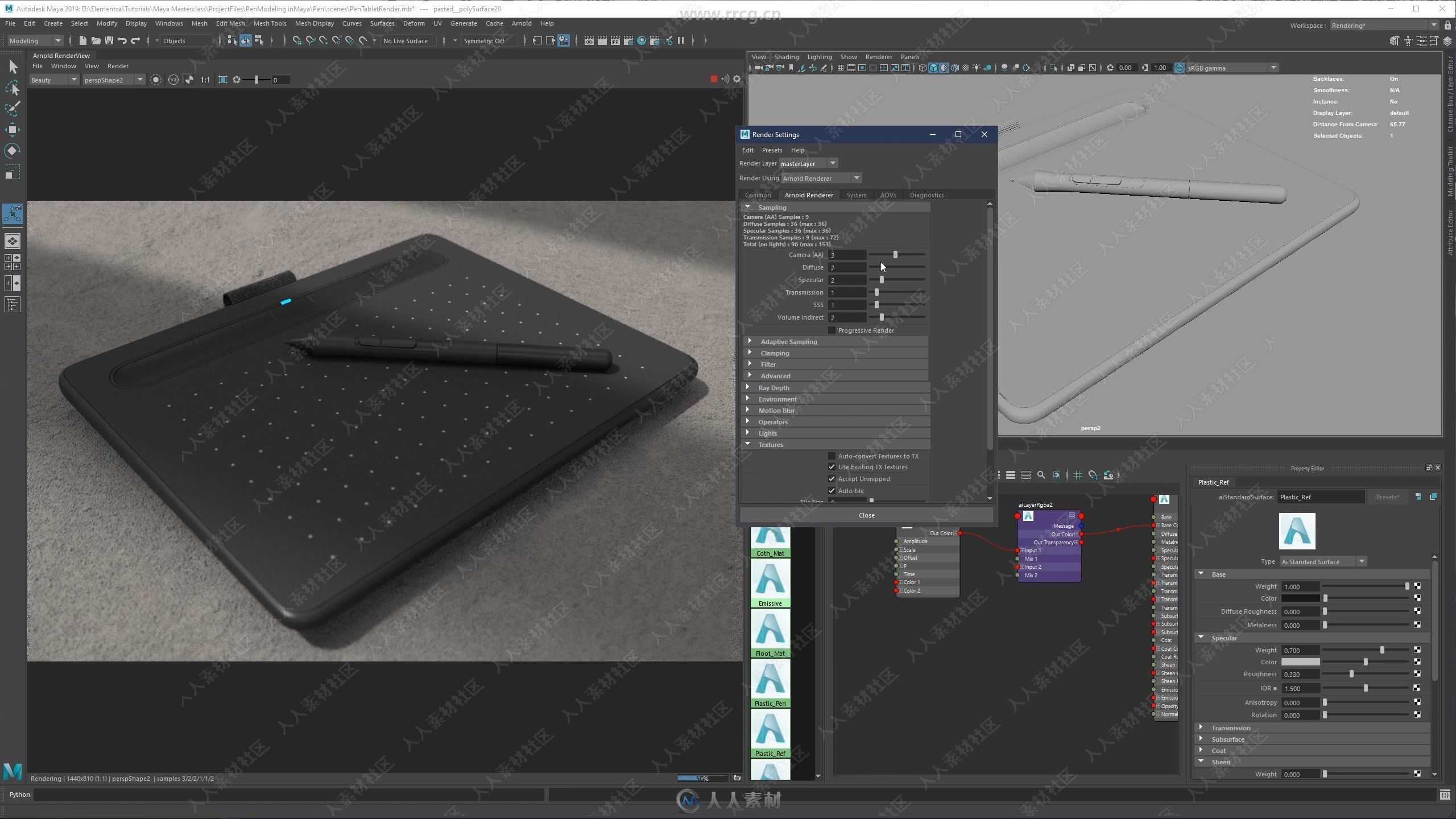Select the Rotate tool
The image size is (1456, 819).
pyautogui.click(x=13, y=150)
